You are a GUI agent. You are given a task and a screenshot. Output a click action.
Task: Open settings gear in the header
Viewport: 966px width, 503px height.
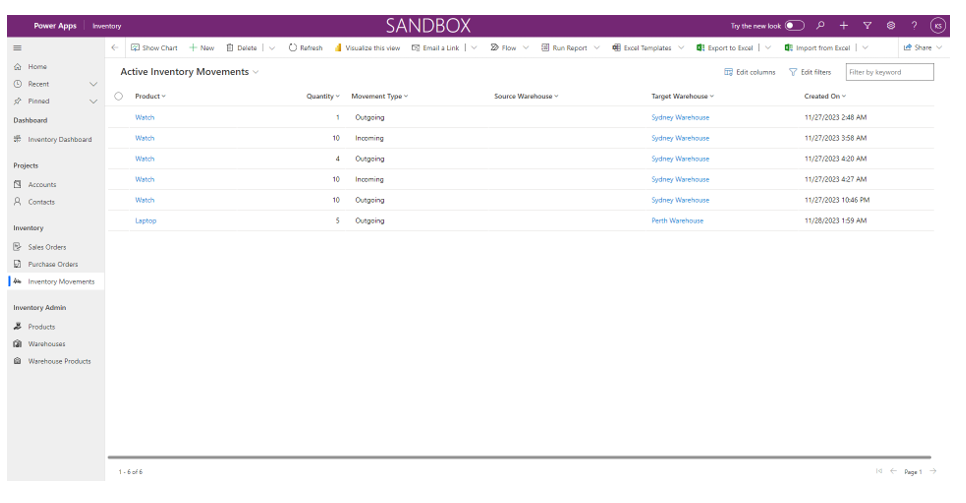coord(890,25)
